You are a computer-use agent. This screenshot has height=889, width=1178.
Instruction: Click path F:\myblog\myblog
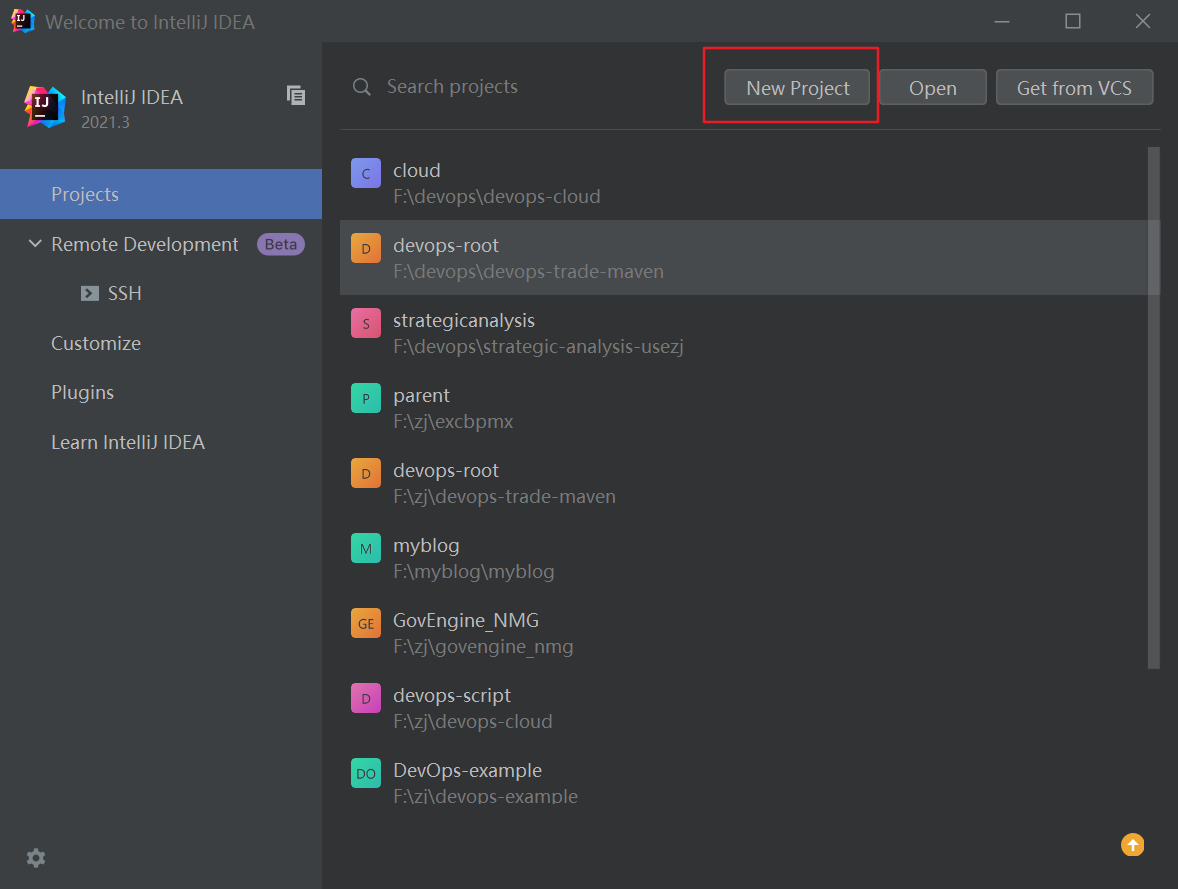473,572
